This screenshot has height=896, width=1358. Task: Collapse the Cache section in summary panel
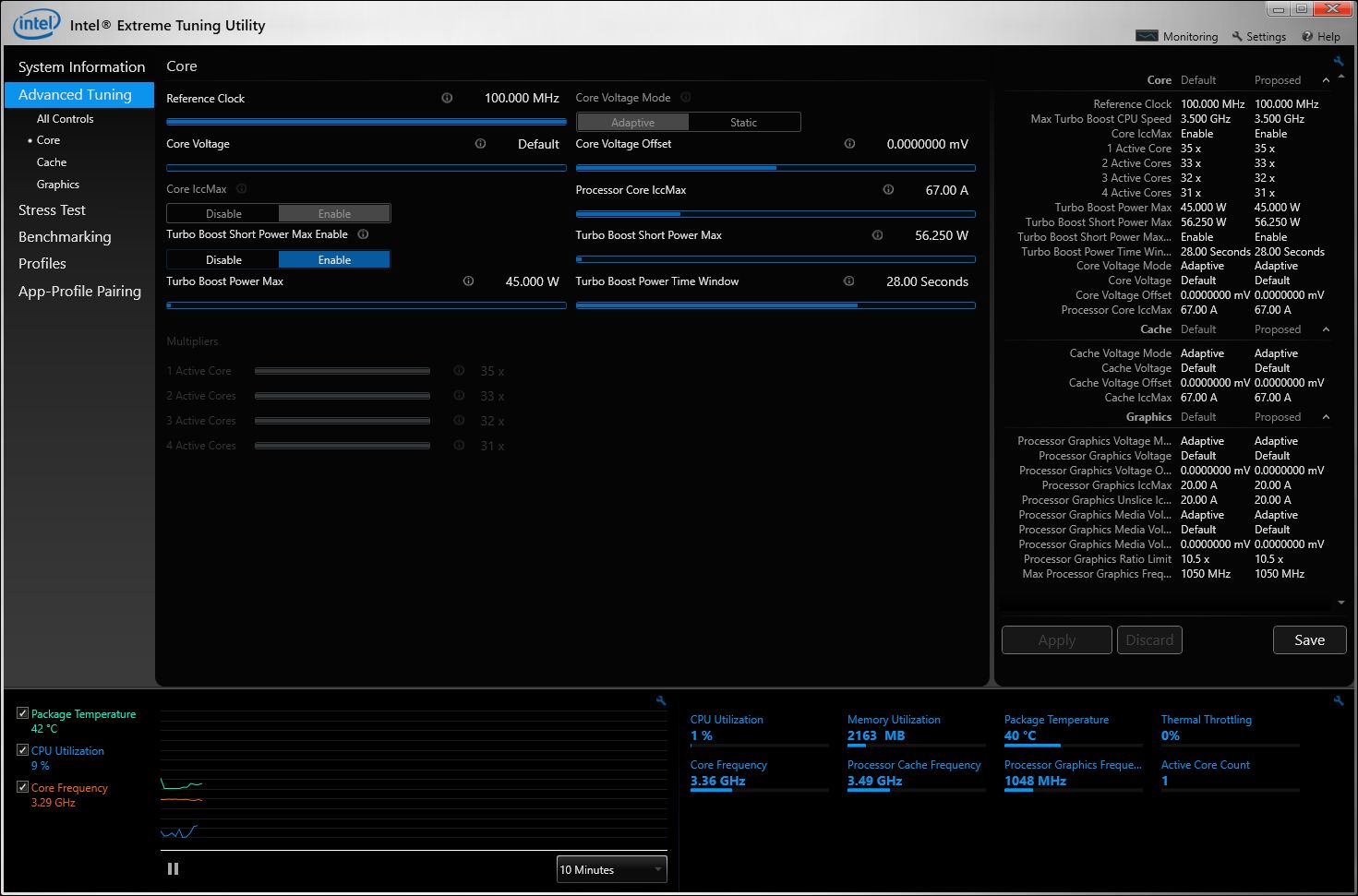(1327, 329)
